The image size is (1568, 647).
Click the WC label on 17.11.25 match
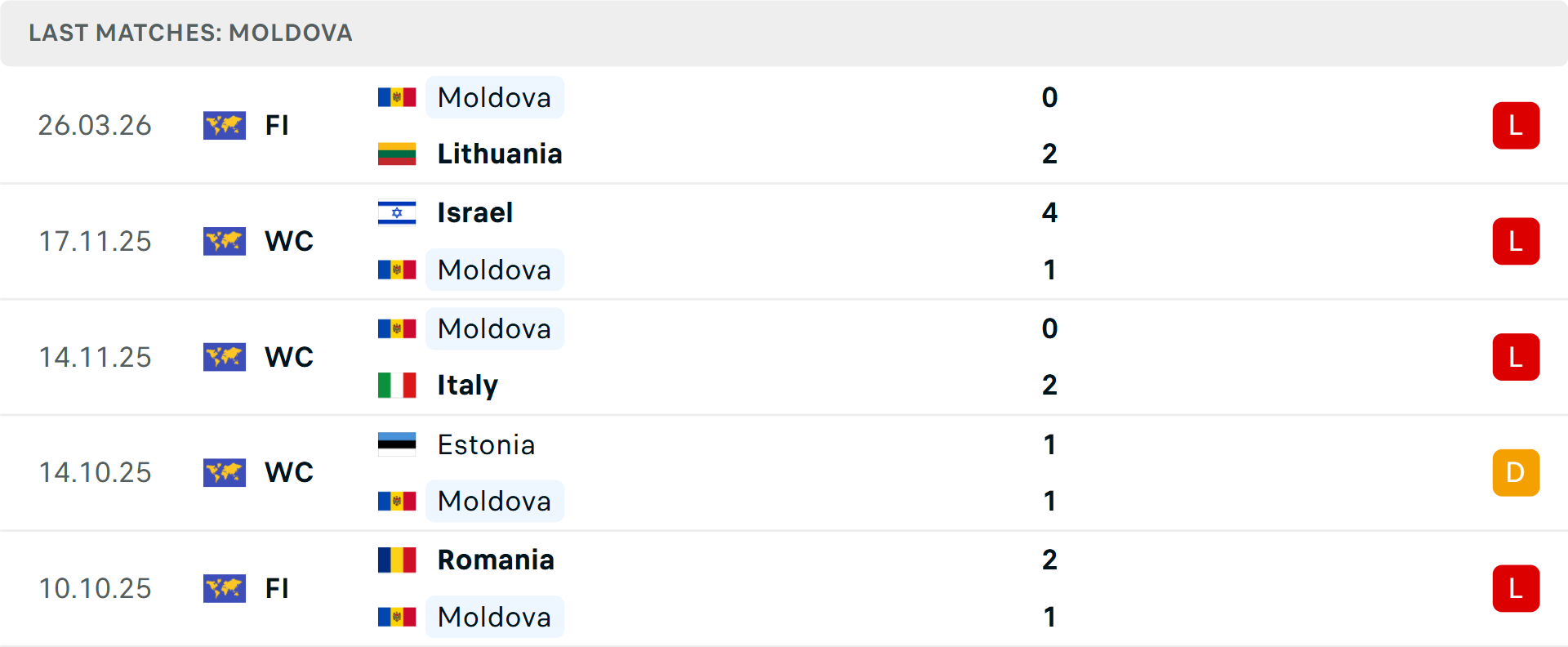point(289,241)
